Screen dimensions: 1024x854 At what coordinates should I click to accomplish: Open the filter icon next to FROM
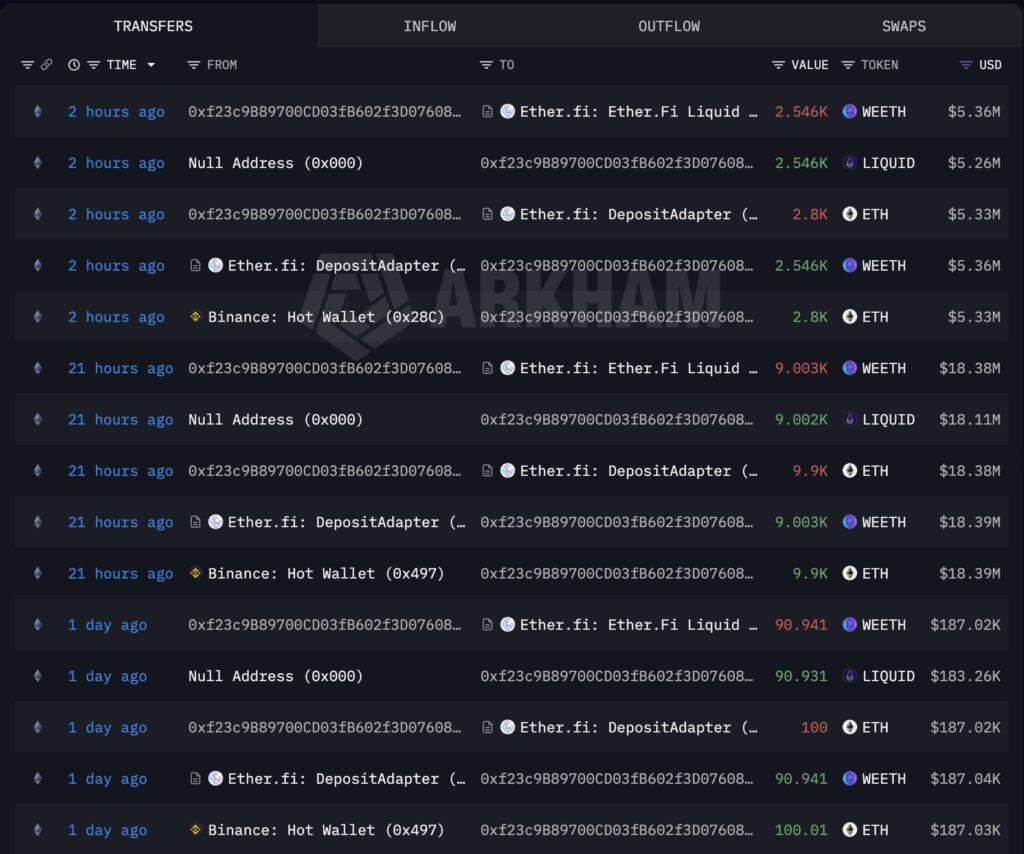click(193, 65)
